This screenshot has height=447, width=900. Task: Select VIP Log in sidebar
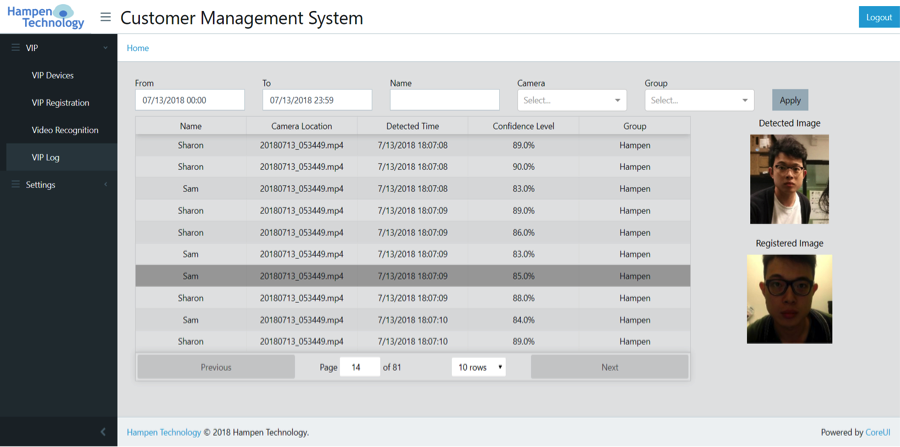click(x=46, y=157)
